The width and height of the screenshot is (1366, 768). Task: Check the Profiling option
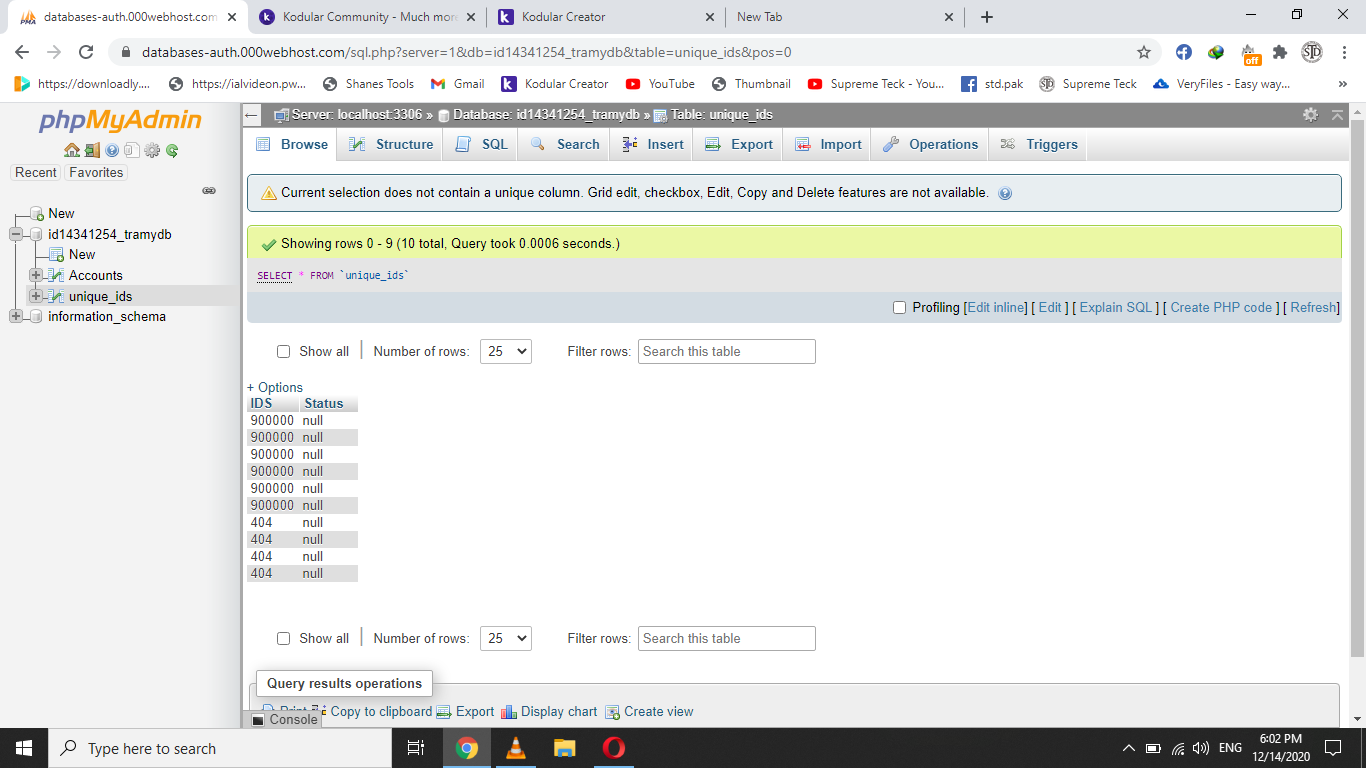pos(898,308)
